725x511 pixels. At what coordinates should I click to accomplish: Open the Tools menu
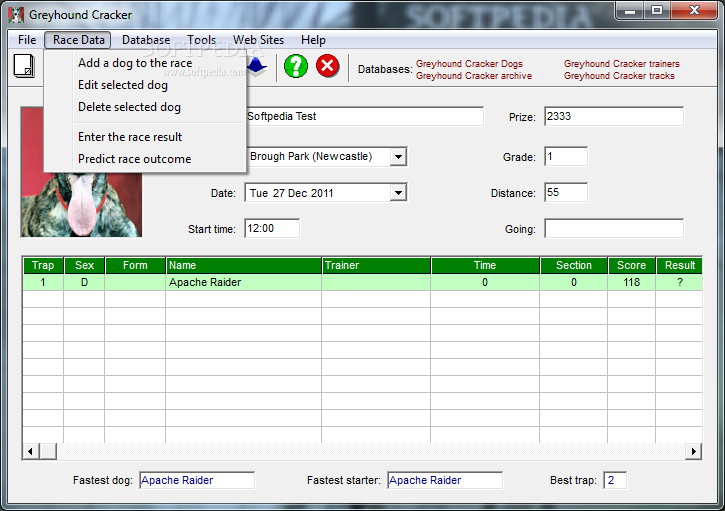click(201, 40)
